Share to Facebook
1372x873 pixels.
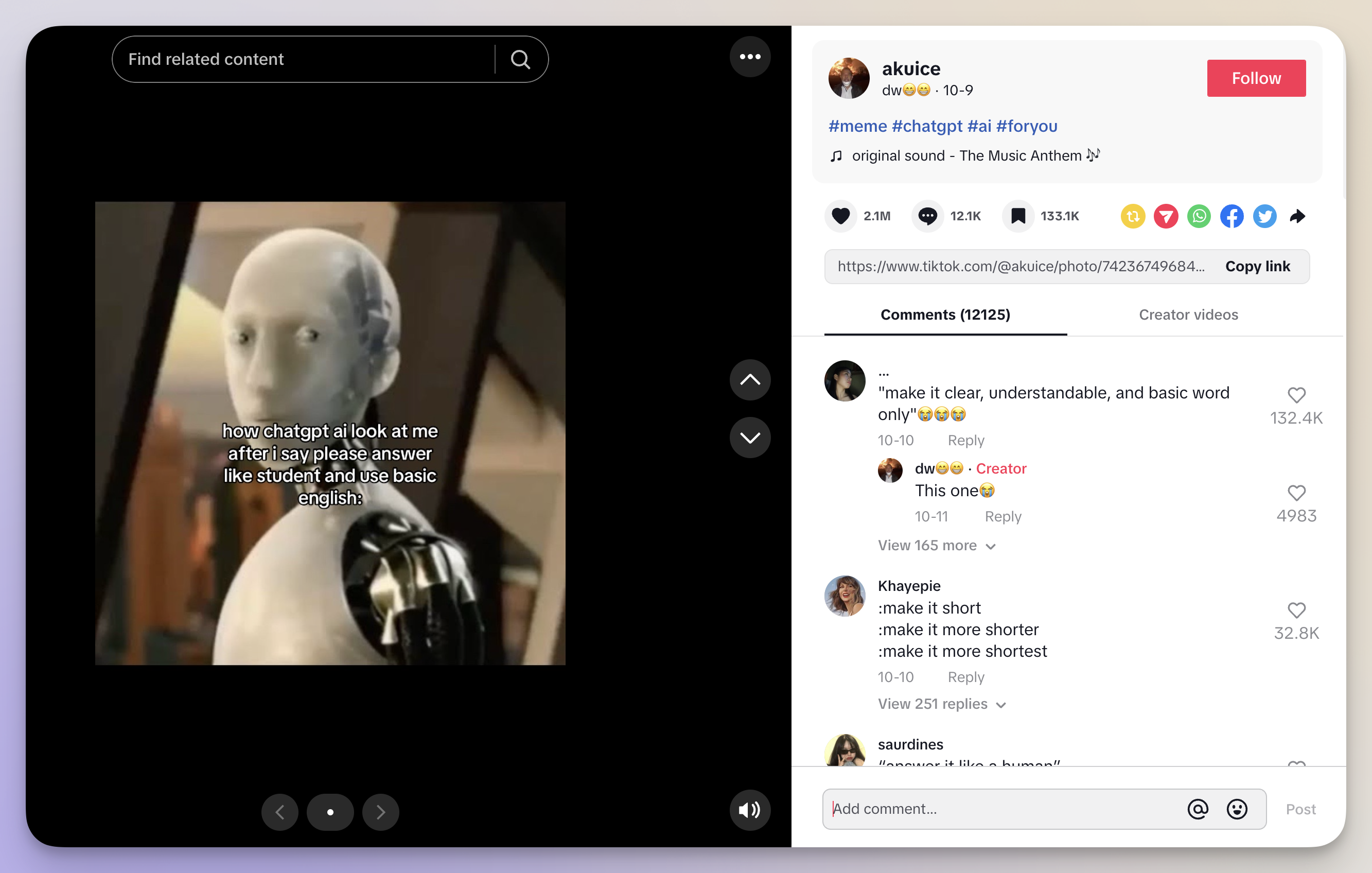tap(1232, 216)
